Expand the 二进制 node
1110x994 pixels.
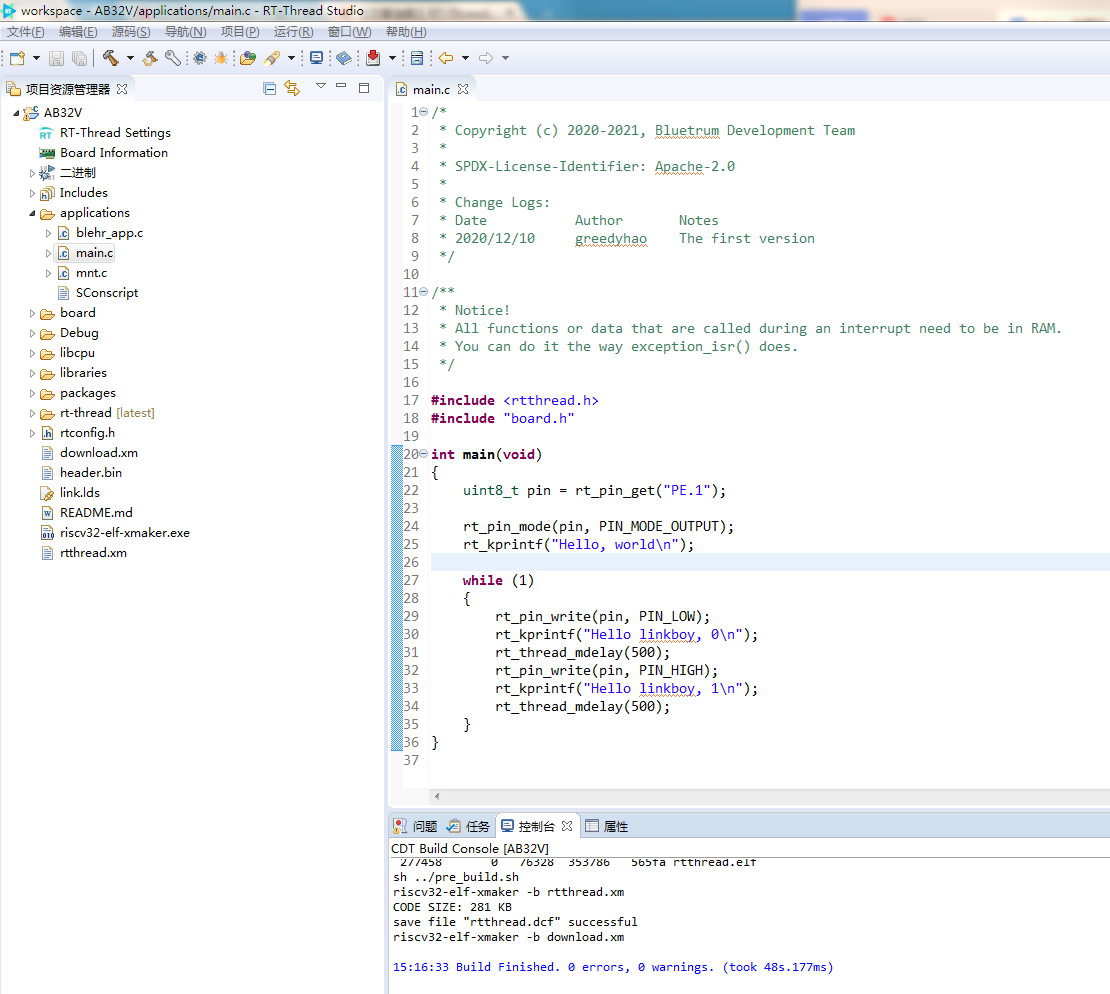pyautogui.click(x=32, y=173)
